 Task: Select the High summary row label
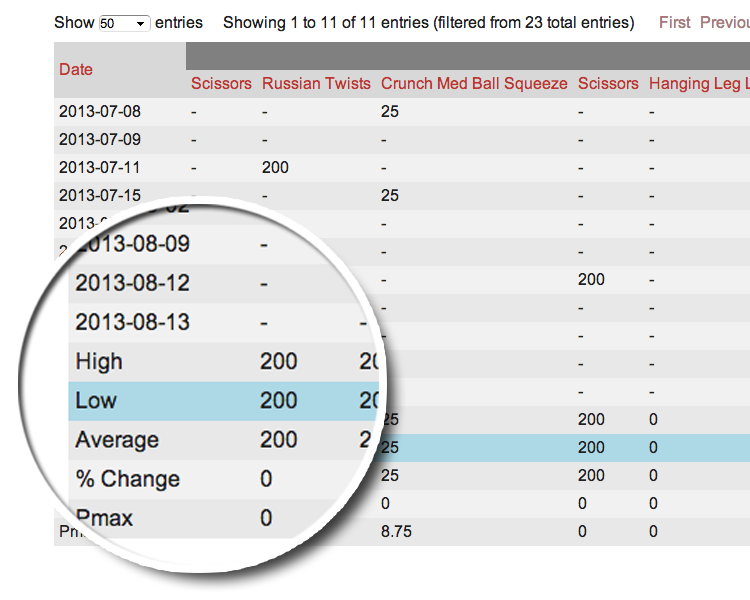coord(99,361)
